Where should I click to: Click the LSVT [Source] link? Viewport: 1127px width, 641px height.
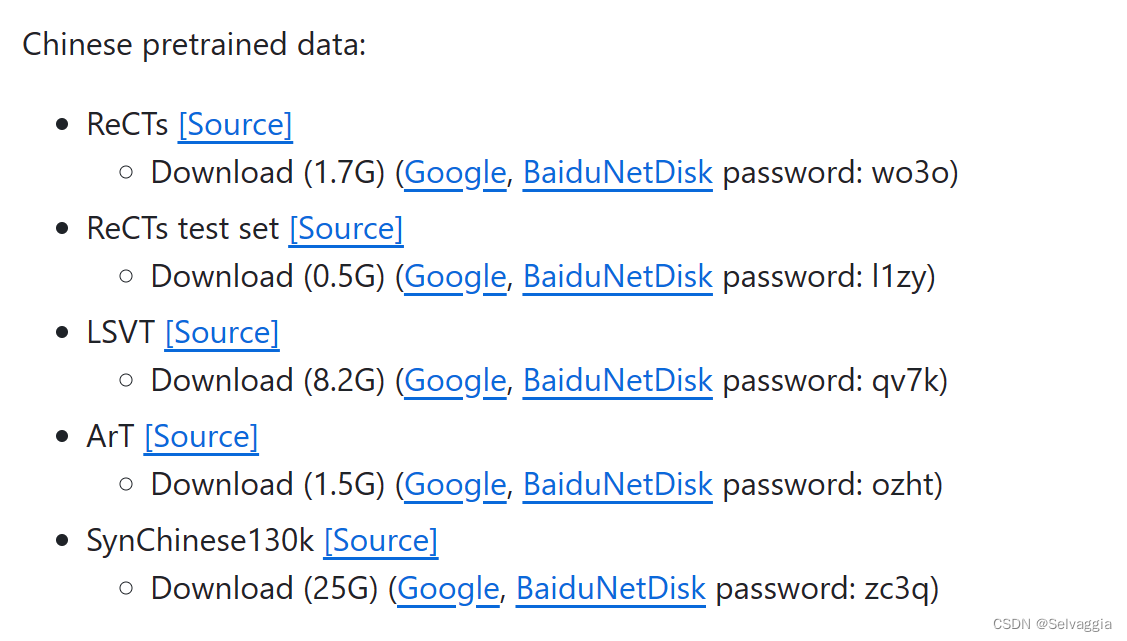click(222, 333)
